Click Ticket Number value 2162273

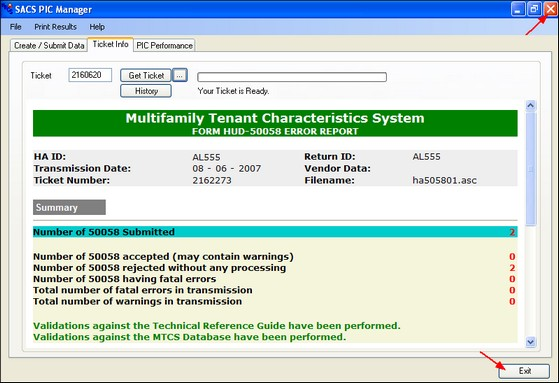[212, 180]
